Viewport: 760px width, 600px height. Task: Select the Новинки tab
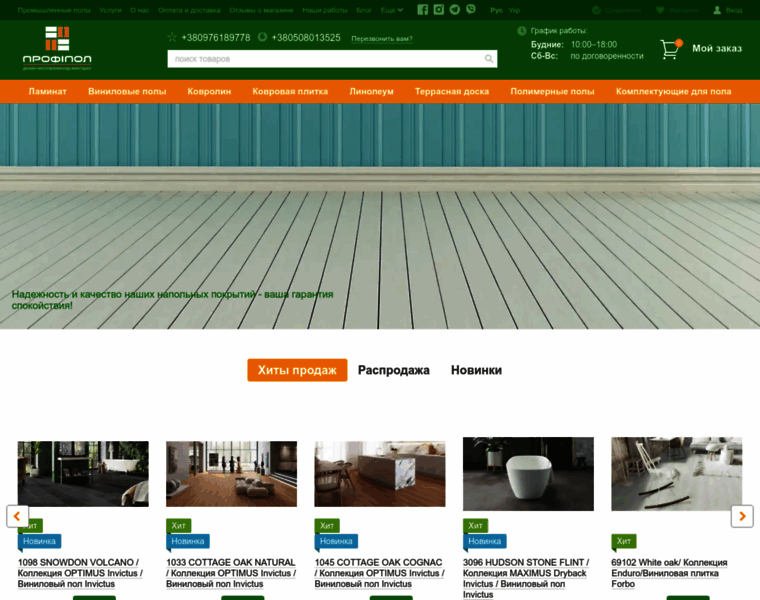tap(476, 370)
